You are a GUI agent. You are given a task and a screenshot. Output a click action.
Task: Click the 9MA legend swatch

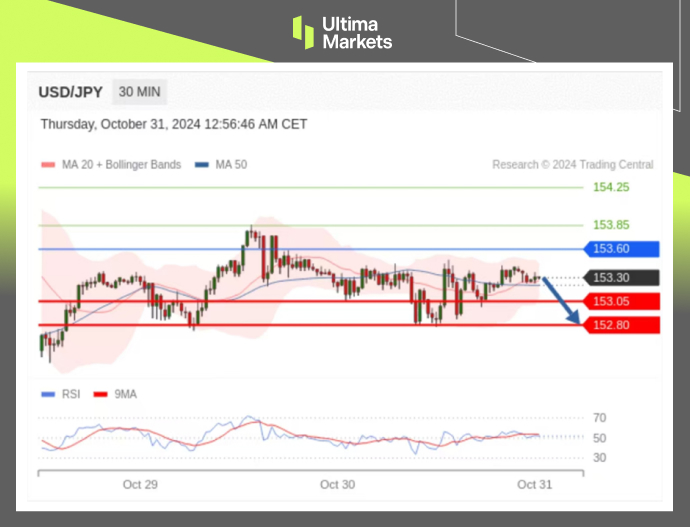coord(100,395)
